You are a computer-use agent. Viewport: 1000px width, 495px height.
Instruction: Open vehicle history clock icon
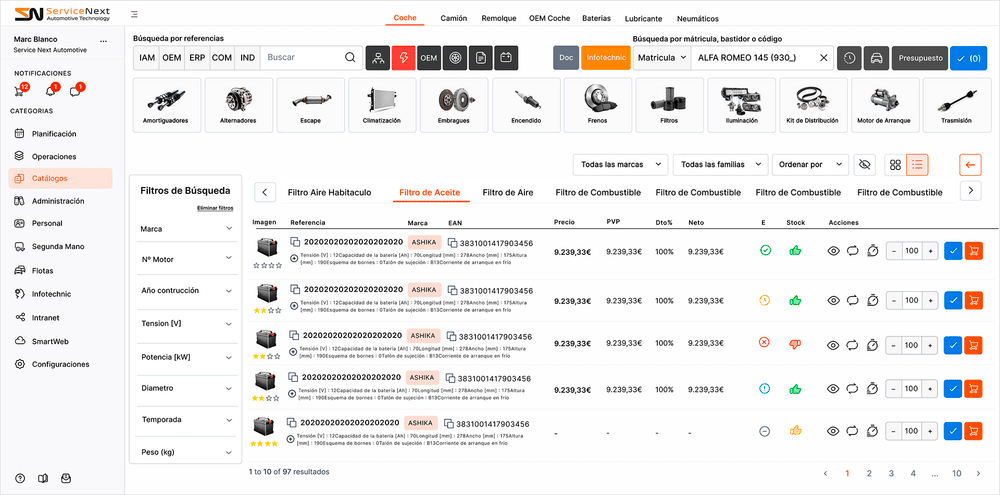click(x=849, y=58)
